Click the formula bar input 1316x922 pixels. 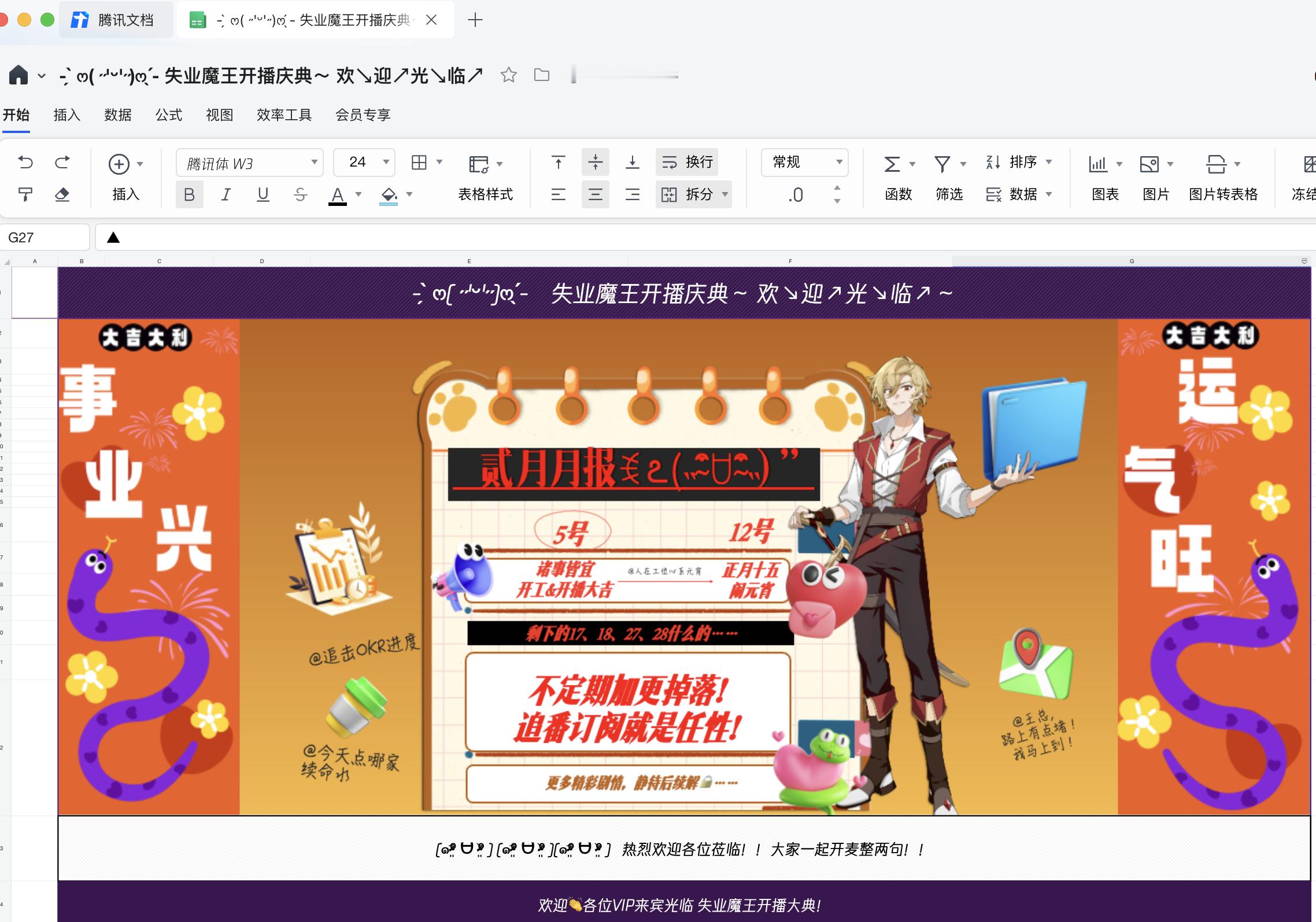click(705, 237)
